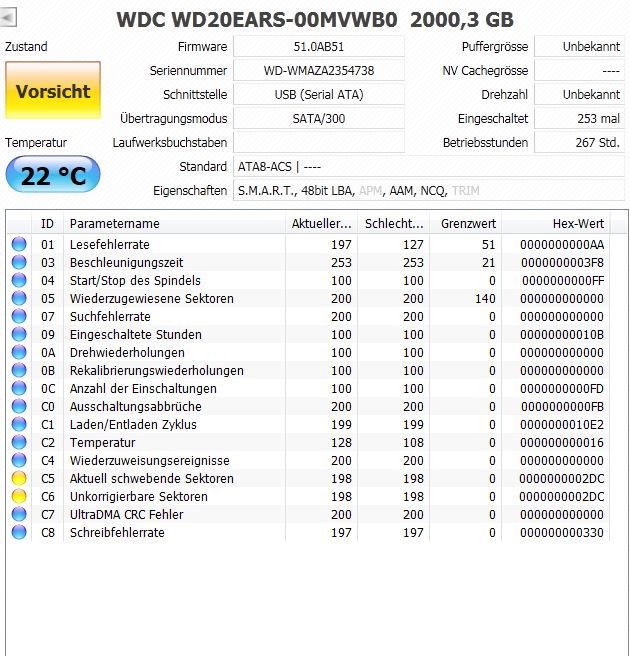
Task: Click the Eigenschaften features field
Action: [x=429, y=190]
